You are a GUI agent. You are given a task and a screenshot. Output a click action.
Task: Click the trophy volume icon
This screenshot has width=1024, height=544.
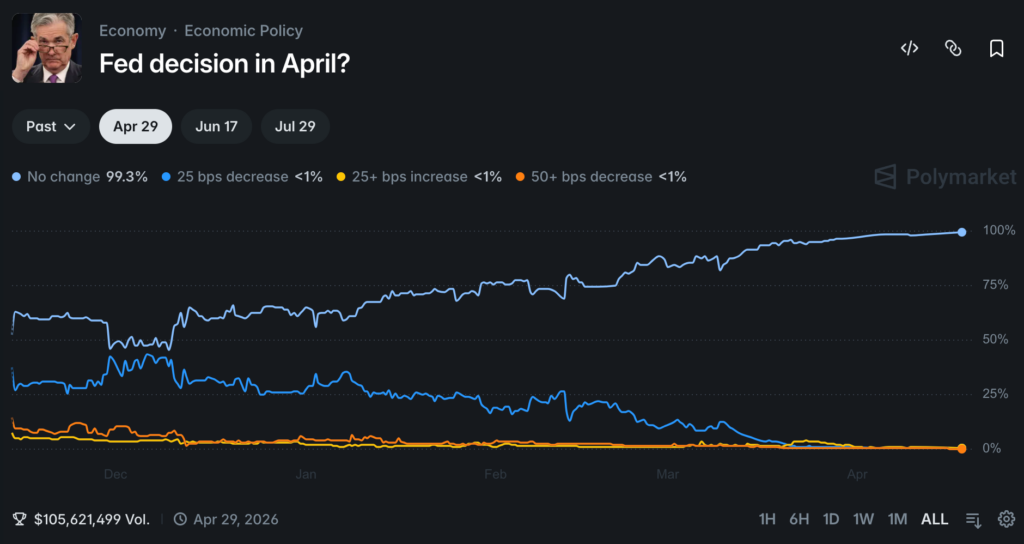tap(19, 519)
